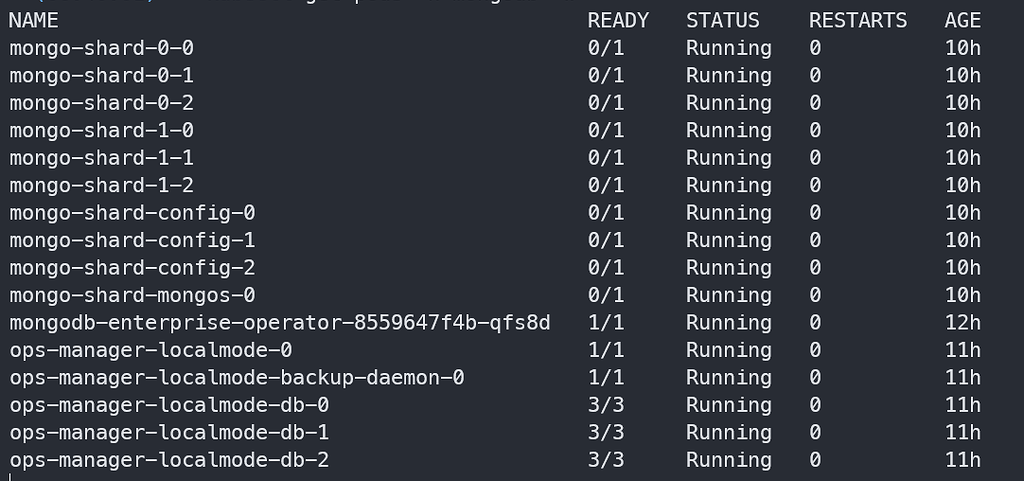Click the RESTARTS column header
The height and width of the screenshot is (481, 1024).
tap(858, 20)
